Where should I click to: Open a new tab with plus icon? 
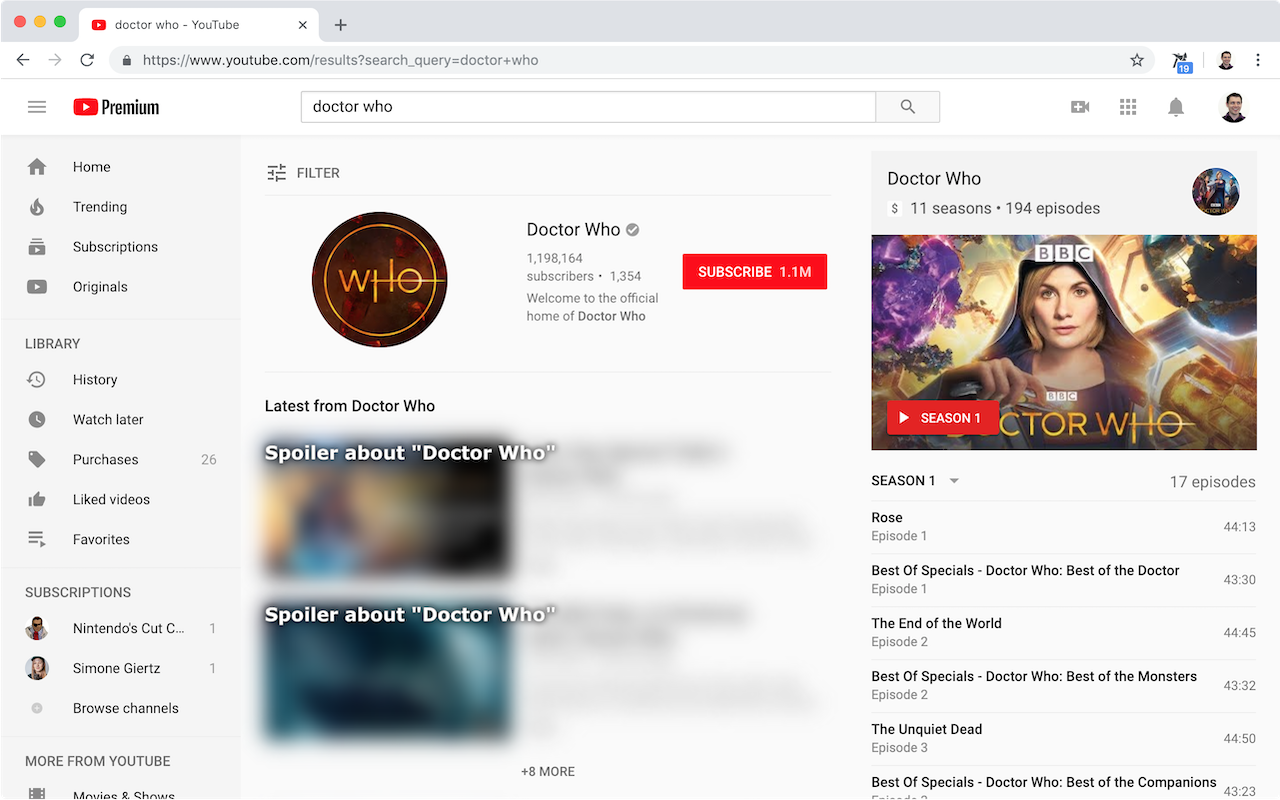coord(340,24)
